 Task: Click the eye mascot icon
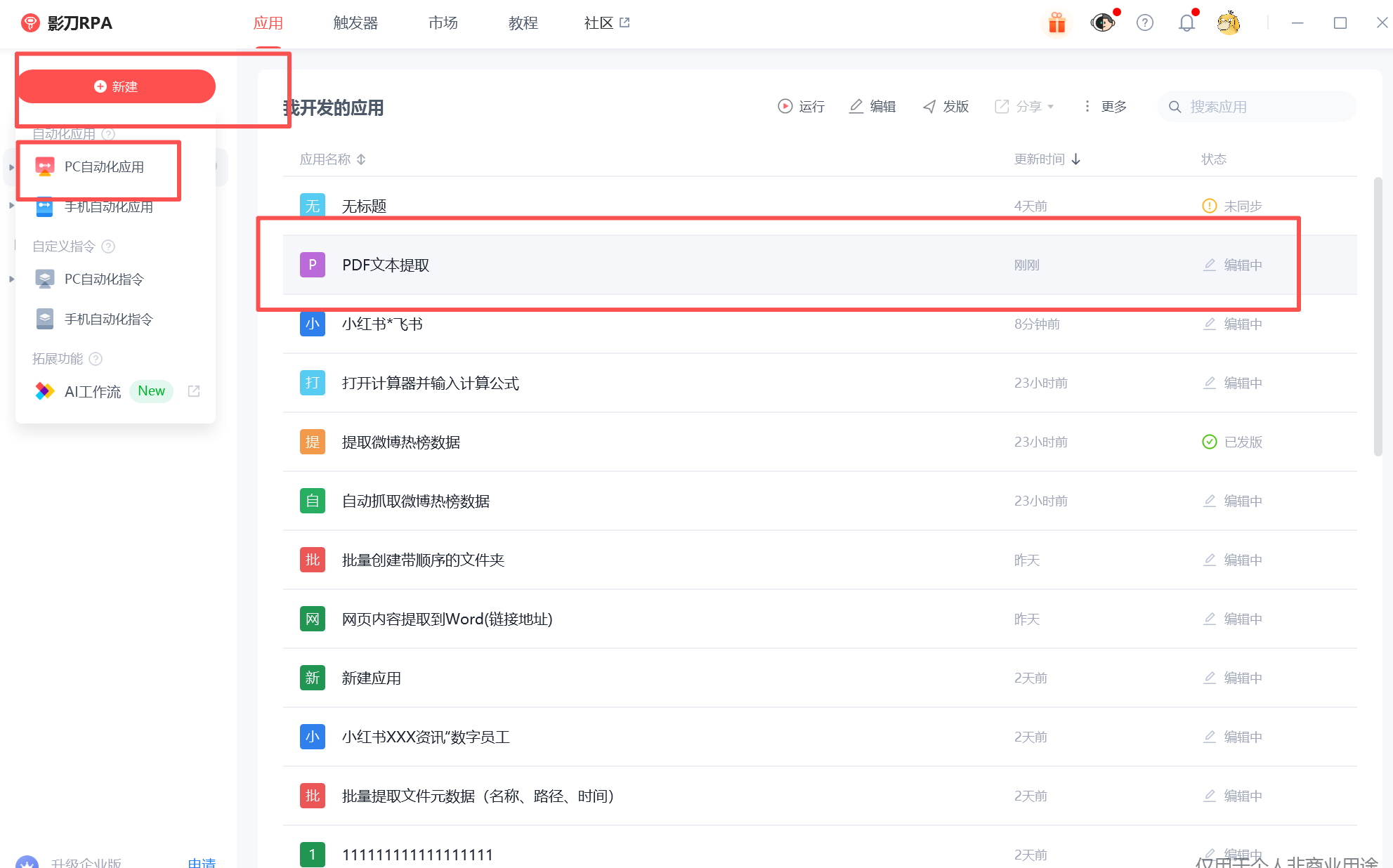[1102, 23]
